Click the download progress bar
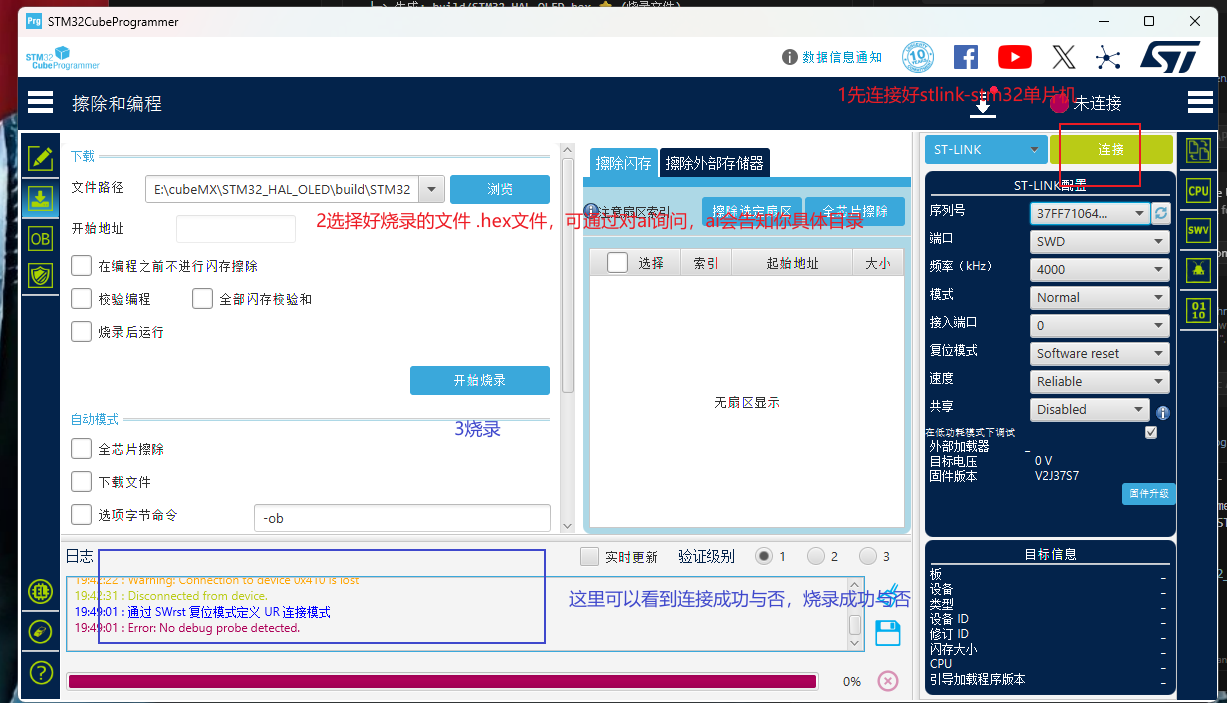Image resolution: width=1227 pixels, height=703 pixels. pos(442,681)
